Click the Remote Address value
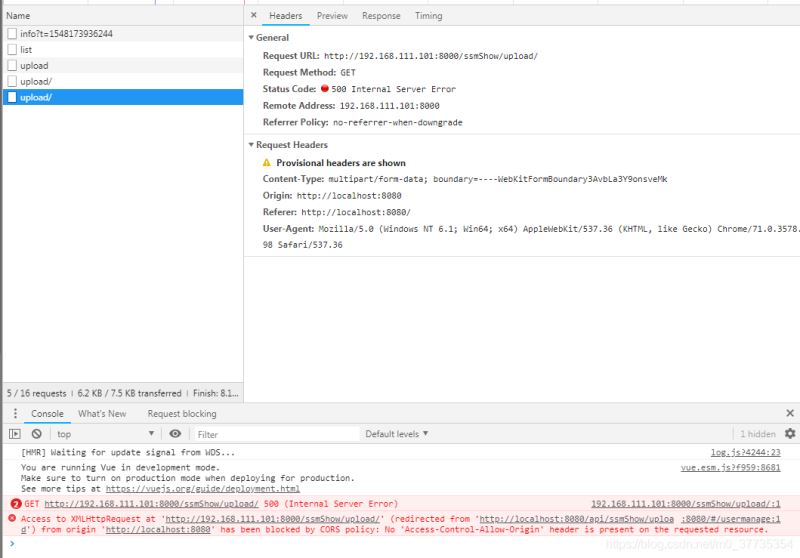800x558 pixels. point(389,106)
